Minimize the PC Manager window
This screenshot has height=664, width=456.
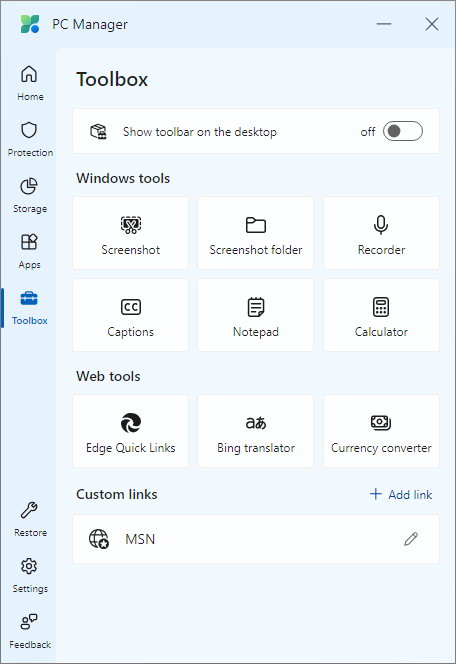(x=384, y=24)
